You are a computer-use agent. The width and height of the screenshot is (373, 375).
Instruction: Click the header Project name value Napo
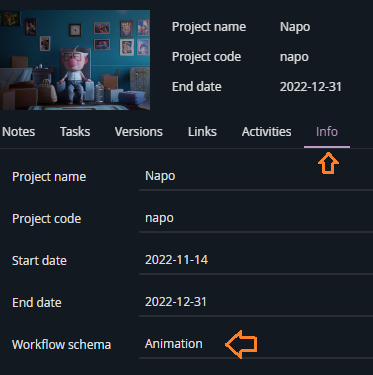point(295,27)
